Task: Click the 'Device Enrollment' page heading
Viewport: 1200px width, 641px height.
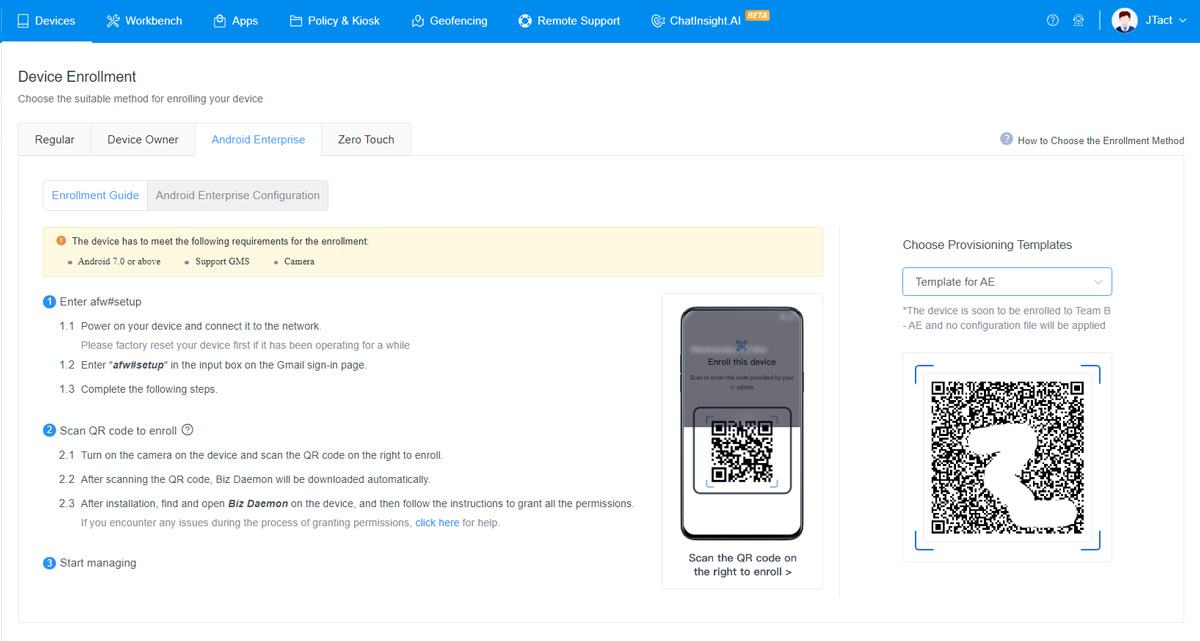Action: point(77,77)
